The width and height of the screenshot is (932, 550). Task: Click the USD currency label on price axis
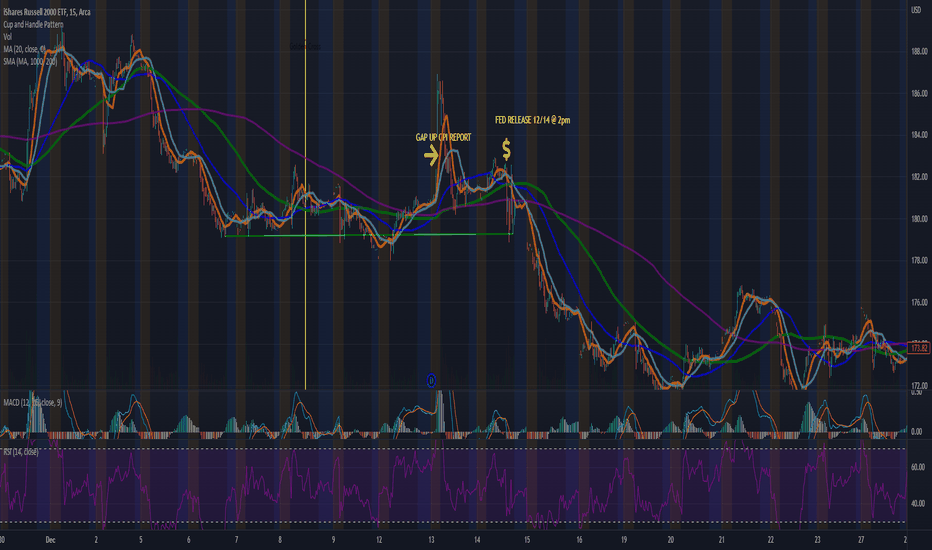pos(917,10)
